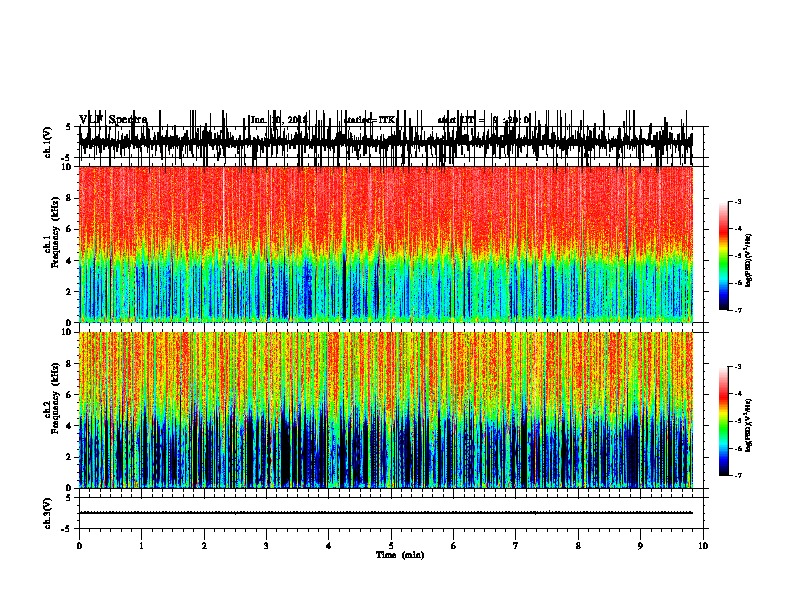
Task: Click the start UT label in the header
Action: (483, 120)
